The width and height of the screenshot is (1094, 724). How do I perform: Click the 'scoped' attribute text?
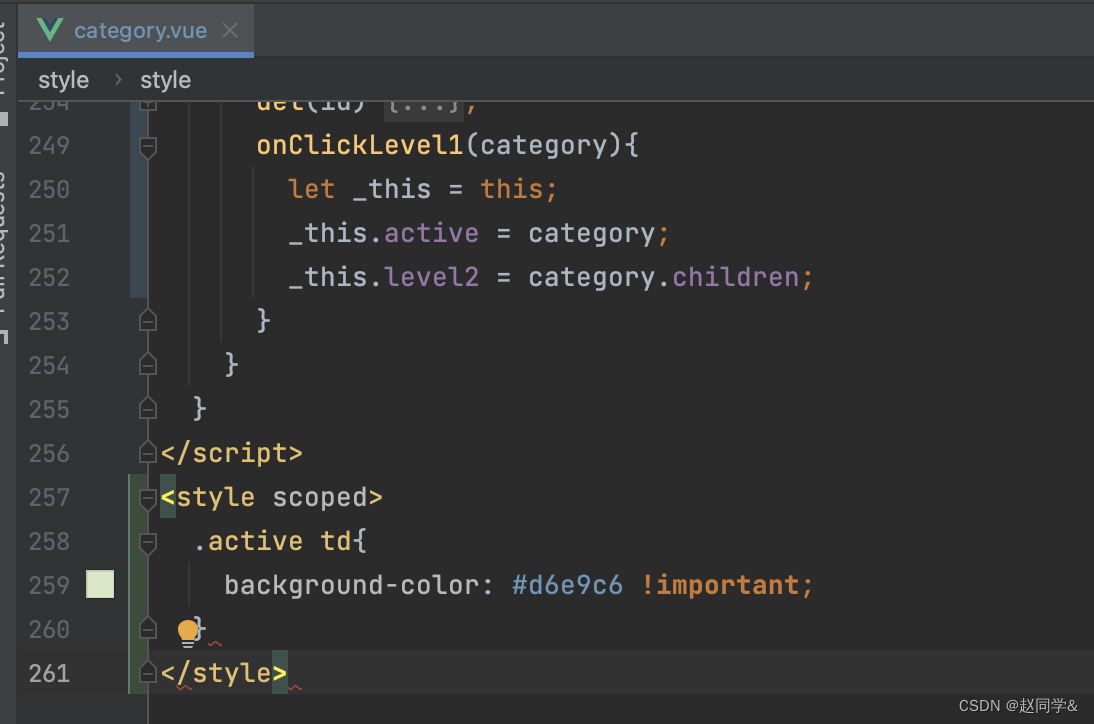pos(320,497)
